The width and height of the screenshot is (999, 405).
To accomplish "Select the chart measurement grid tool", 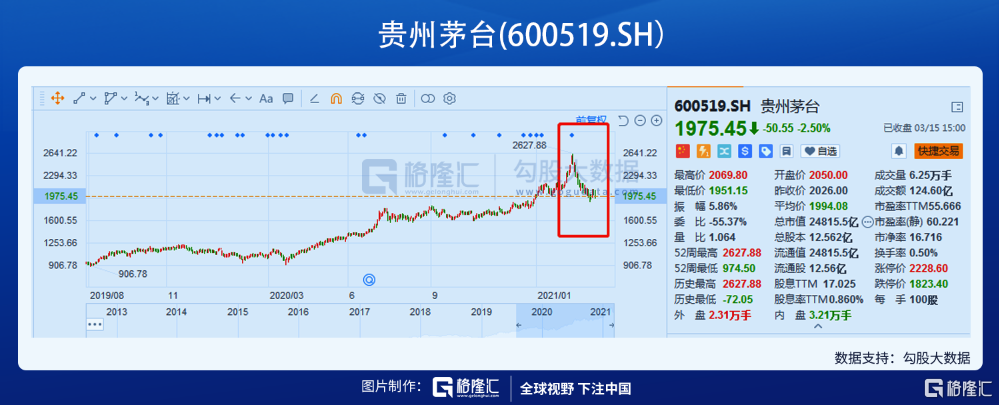I will click(x=173, y=99).
